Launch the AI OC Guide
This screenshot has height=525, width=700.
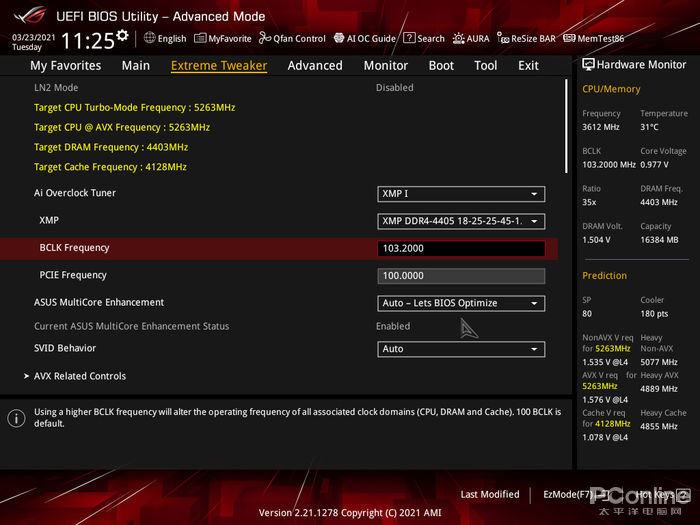tap(365, 38)
